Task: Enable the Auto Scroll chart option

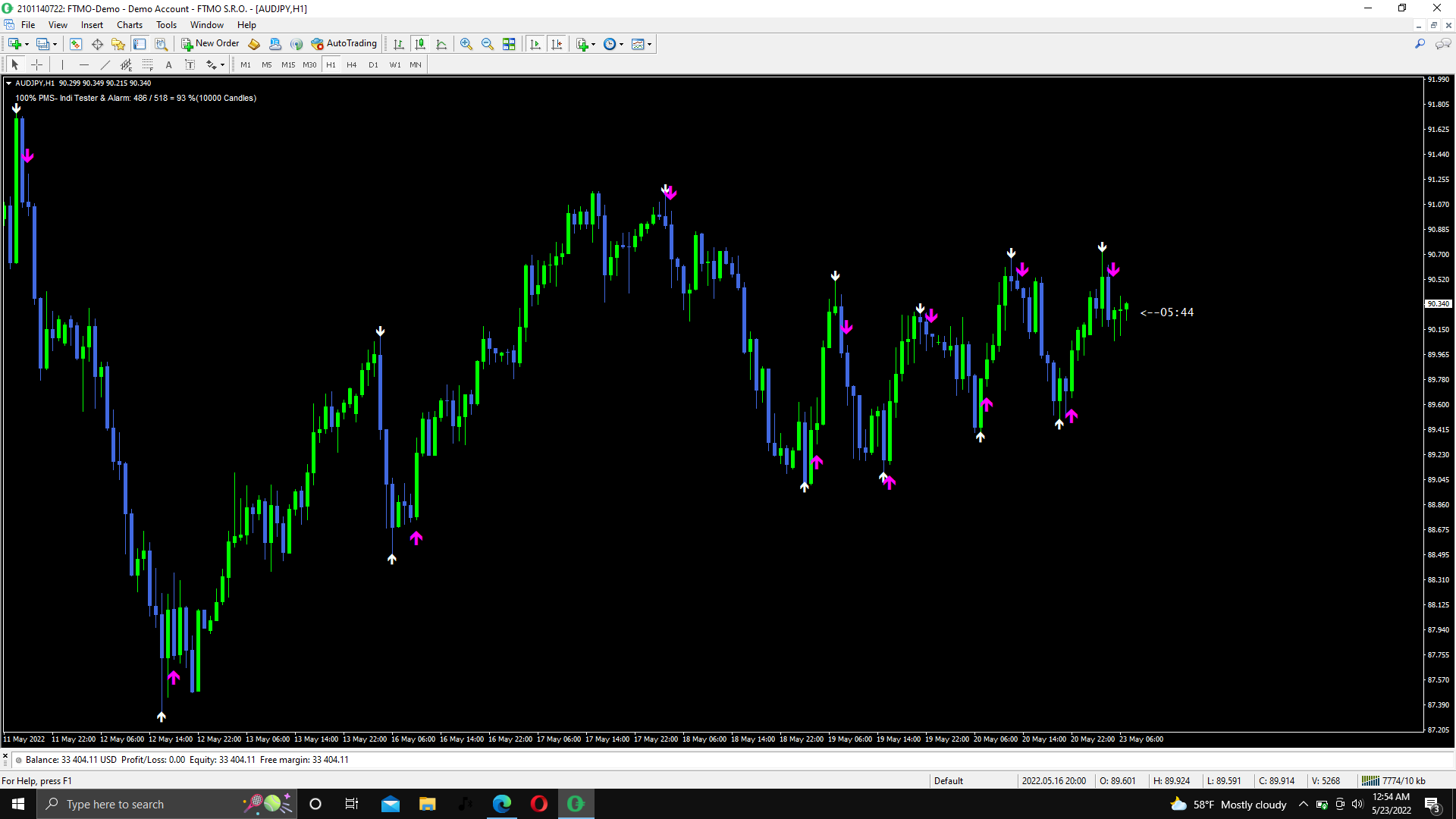Action: coord(535,44)
